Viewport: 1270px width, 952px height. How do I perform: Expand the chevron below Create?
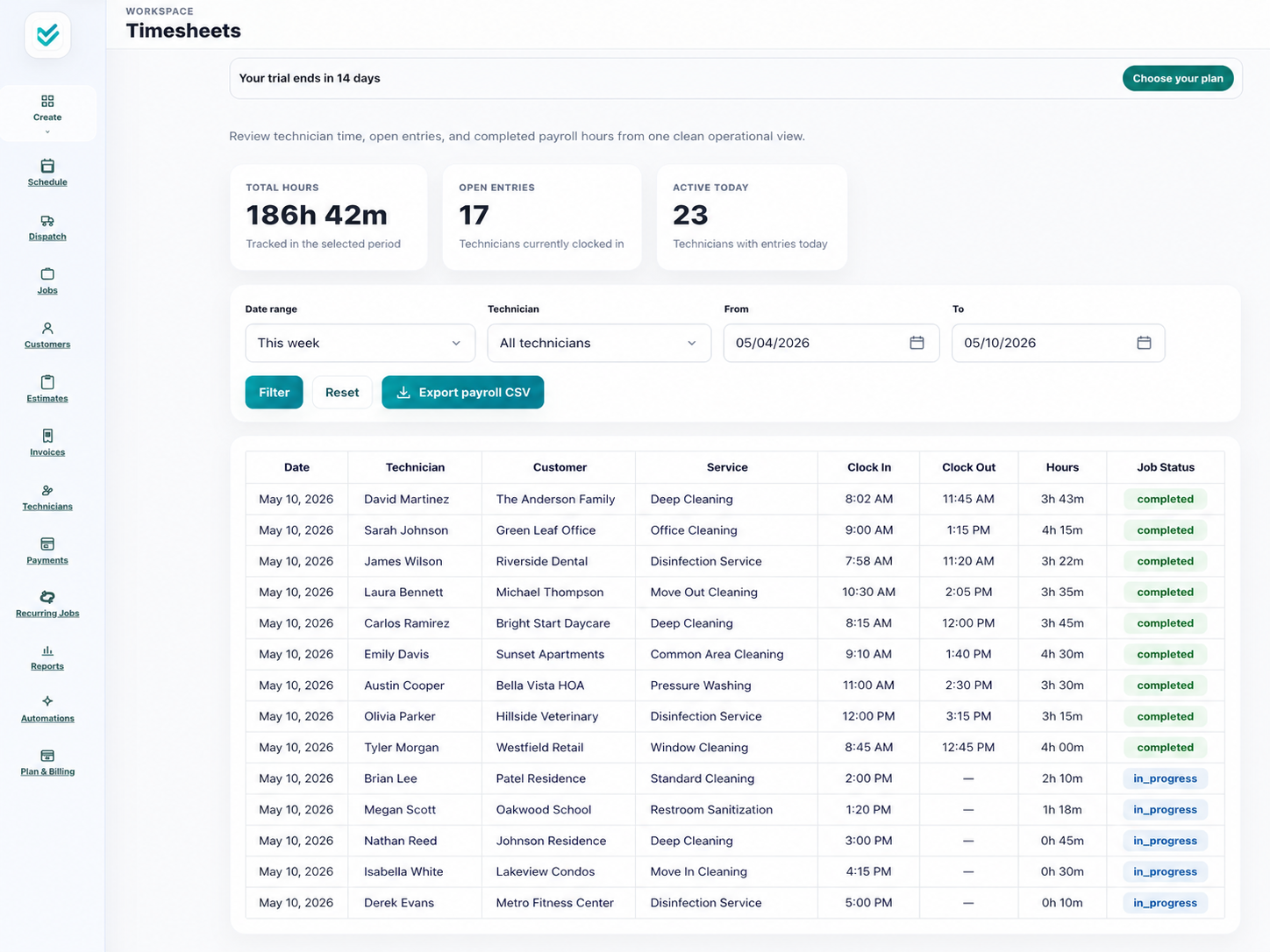(x=47, y=132)
